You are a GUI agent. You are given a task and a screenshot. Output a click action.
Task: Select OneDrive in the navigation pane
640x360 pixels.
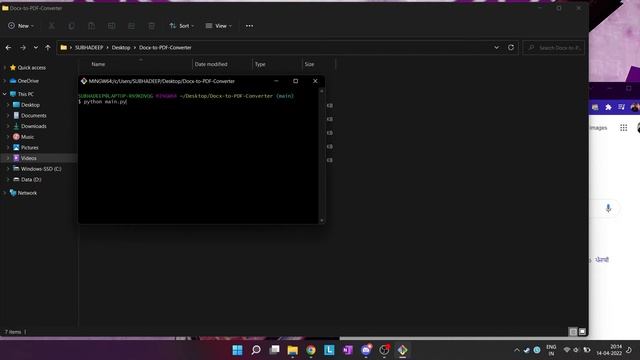click(x=28, y=81)
